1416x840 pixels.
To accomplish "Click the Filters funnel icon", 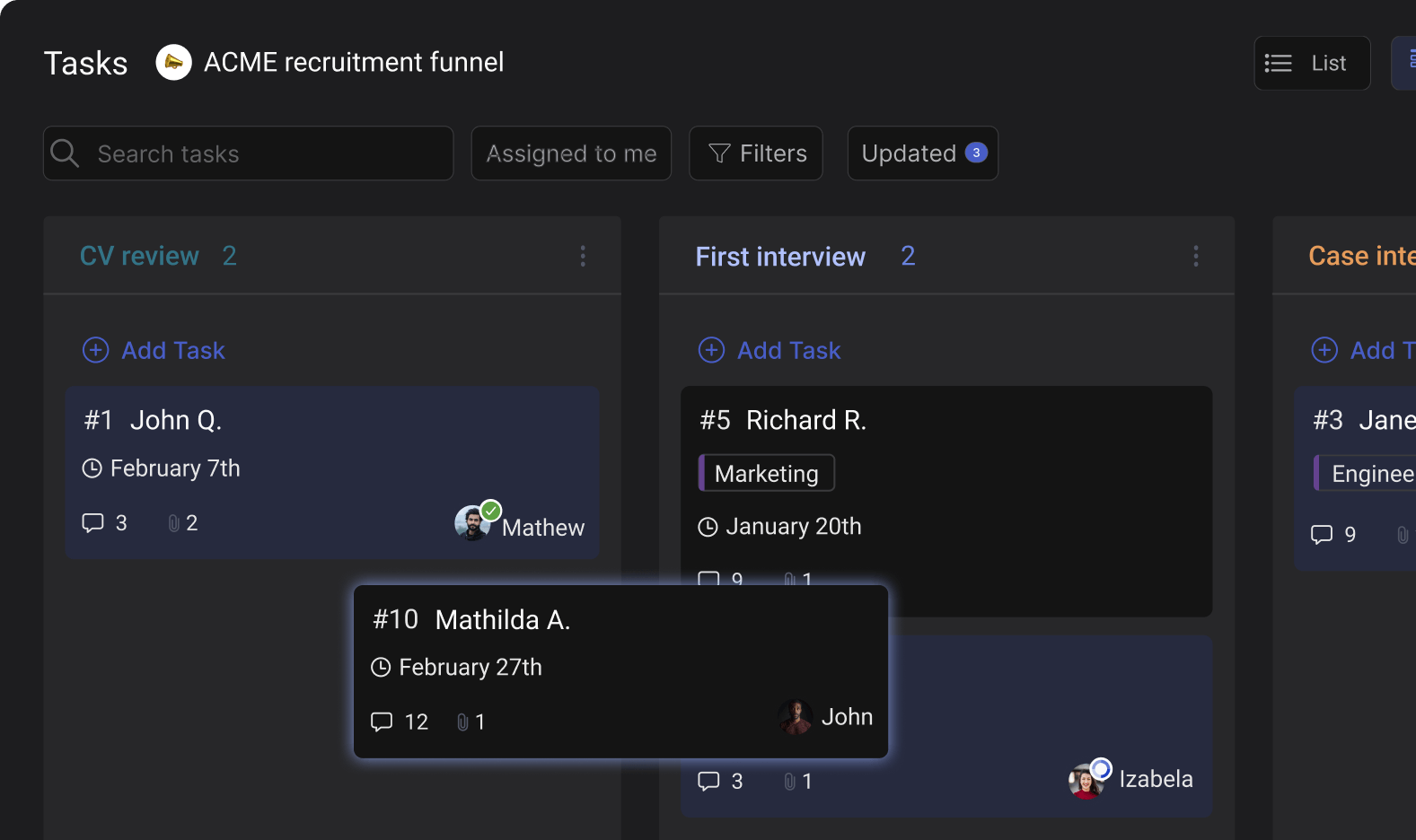I will coord(719,153).
